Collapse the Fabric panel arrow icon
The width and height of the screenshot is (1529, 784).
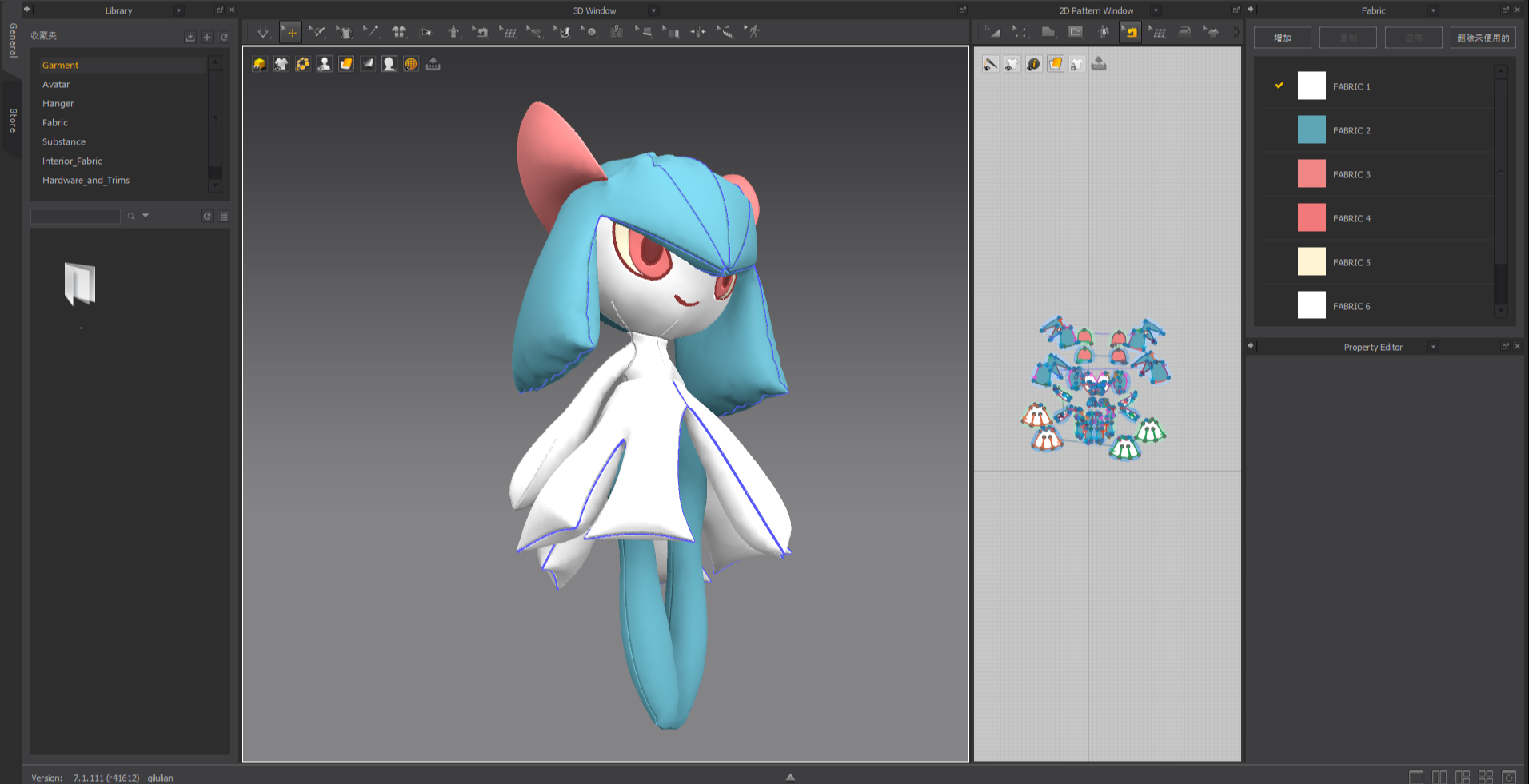[x=1251, y=10]
